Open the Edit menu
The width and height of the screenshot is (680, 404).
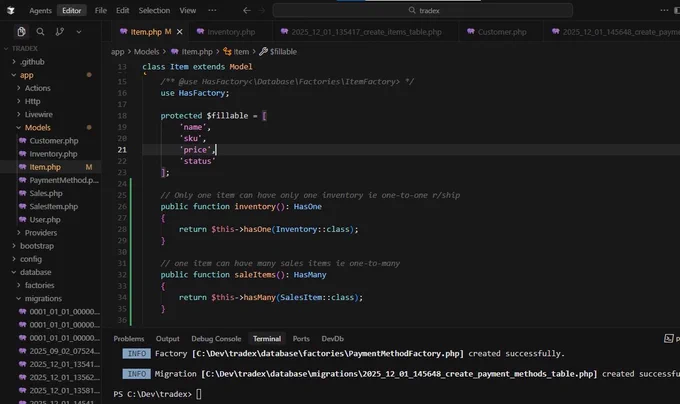click(123, 10)
